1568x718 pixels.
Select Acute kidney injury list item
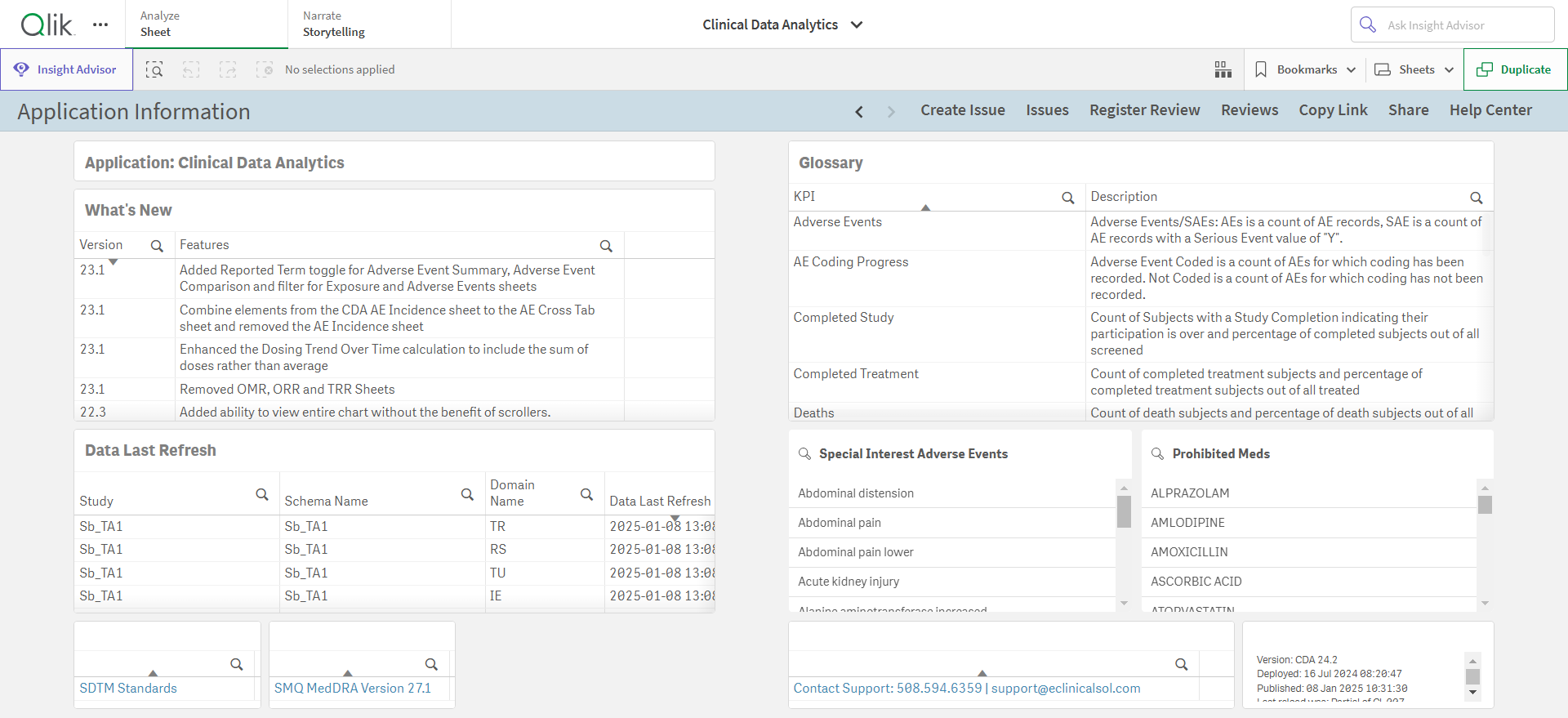click(x=951, y=582)
